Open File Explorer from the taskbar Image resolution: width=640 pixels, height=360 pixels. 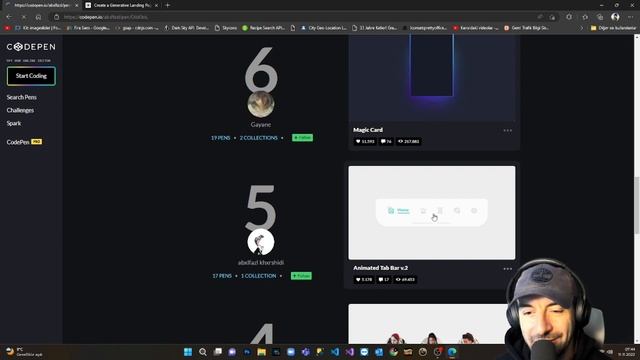coord(262,352)
